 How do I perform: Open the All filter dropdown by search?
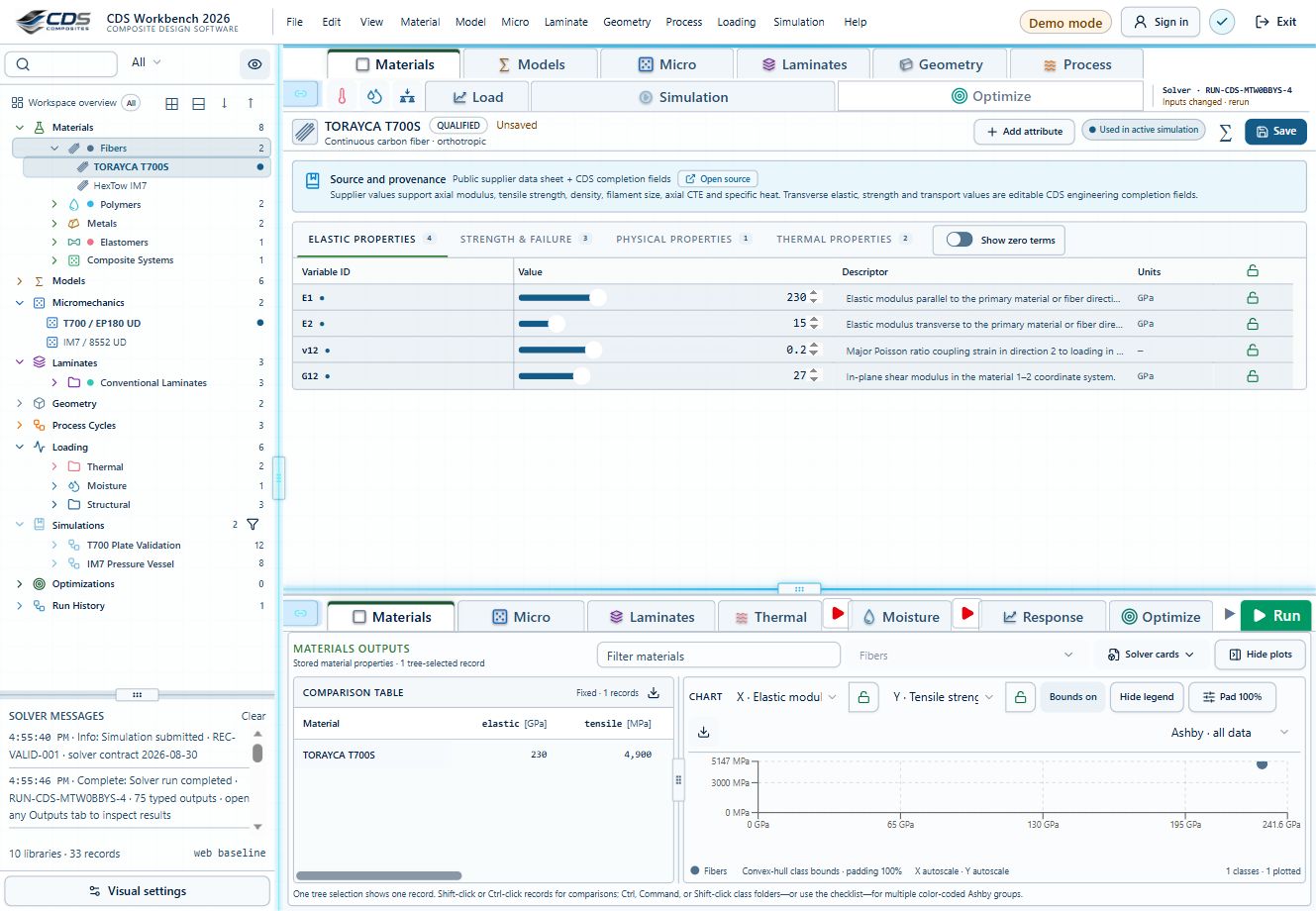coord(146,62)
